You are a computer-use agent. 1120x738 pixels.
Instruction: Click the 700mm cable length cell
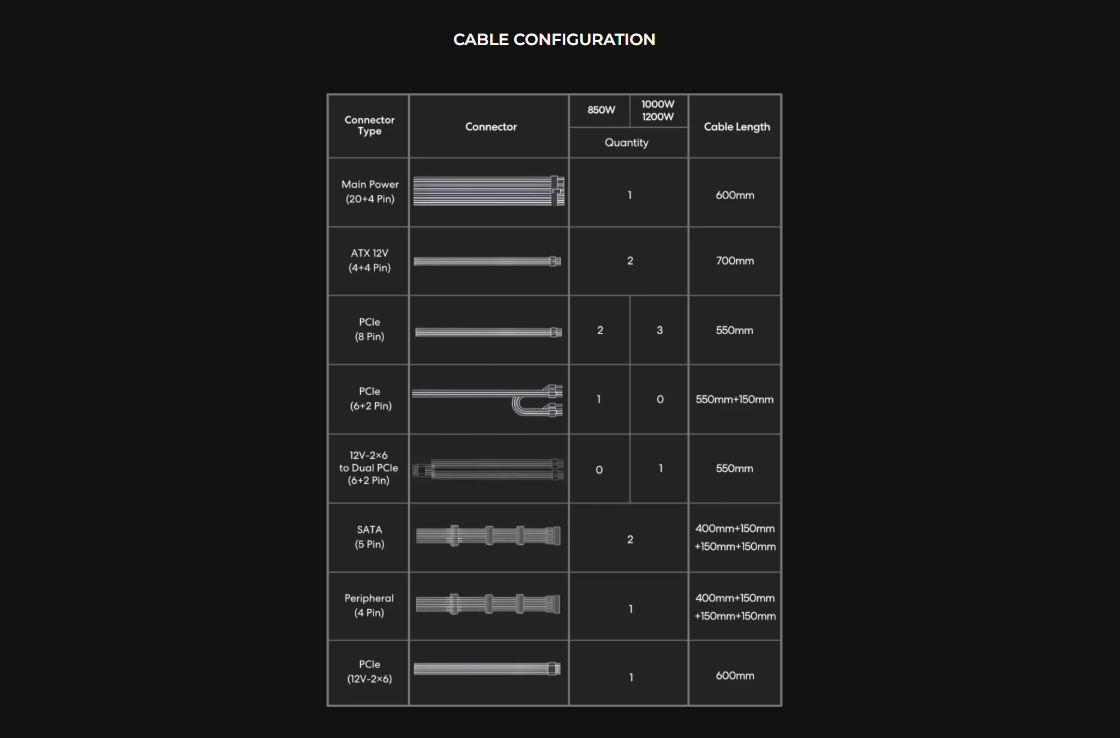click(735, 261)
